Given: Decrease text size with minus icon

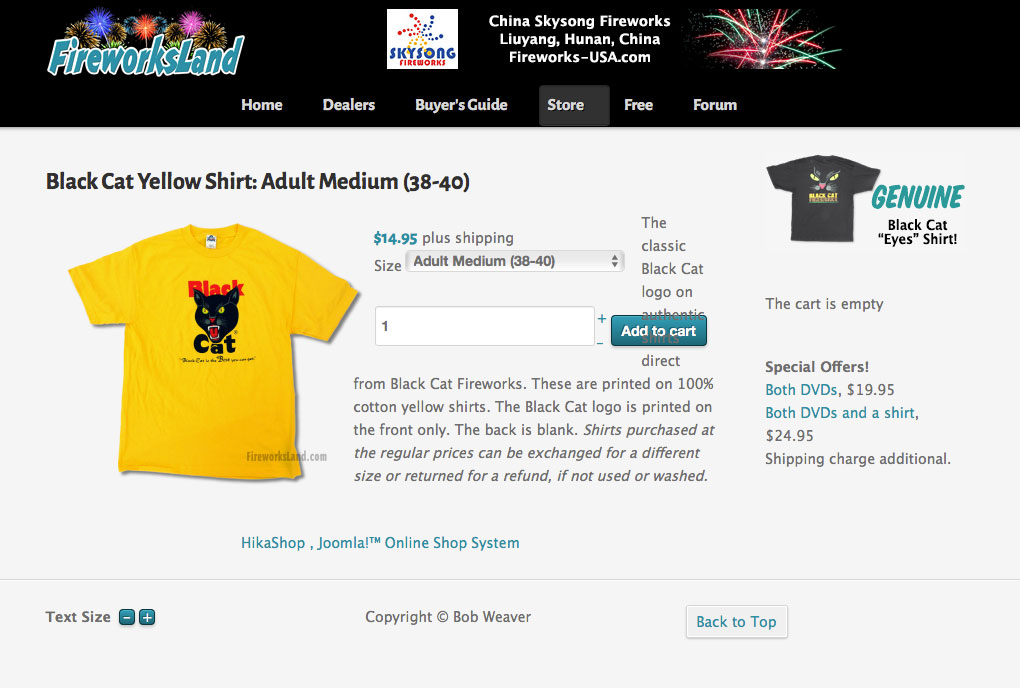Looking at the screenshot, I should pos(127,617).
